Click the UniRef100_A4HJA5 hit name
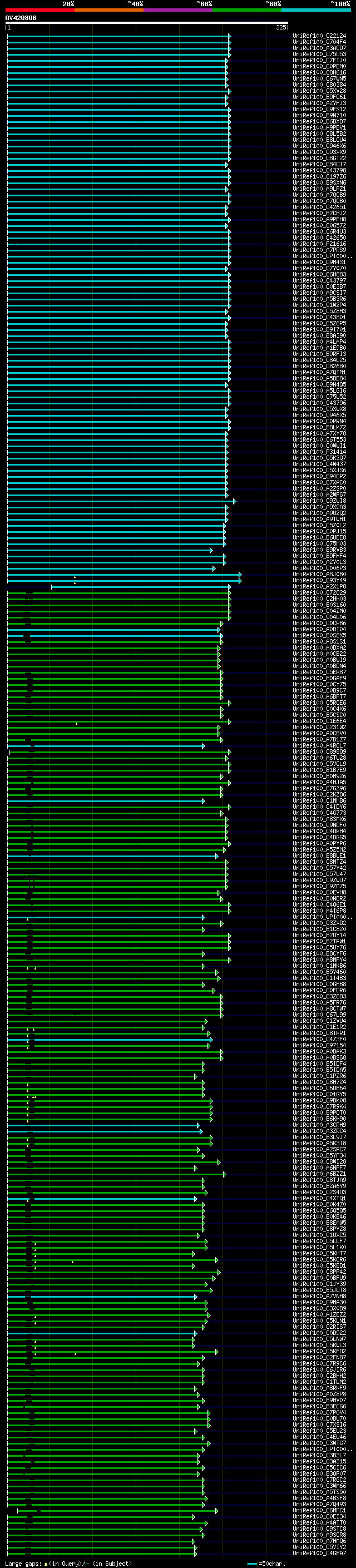Viewport: 356px width, 1568px height. pos(319,782)
